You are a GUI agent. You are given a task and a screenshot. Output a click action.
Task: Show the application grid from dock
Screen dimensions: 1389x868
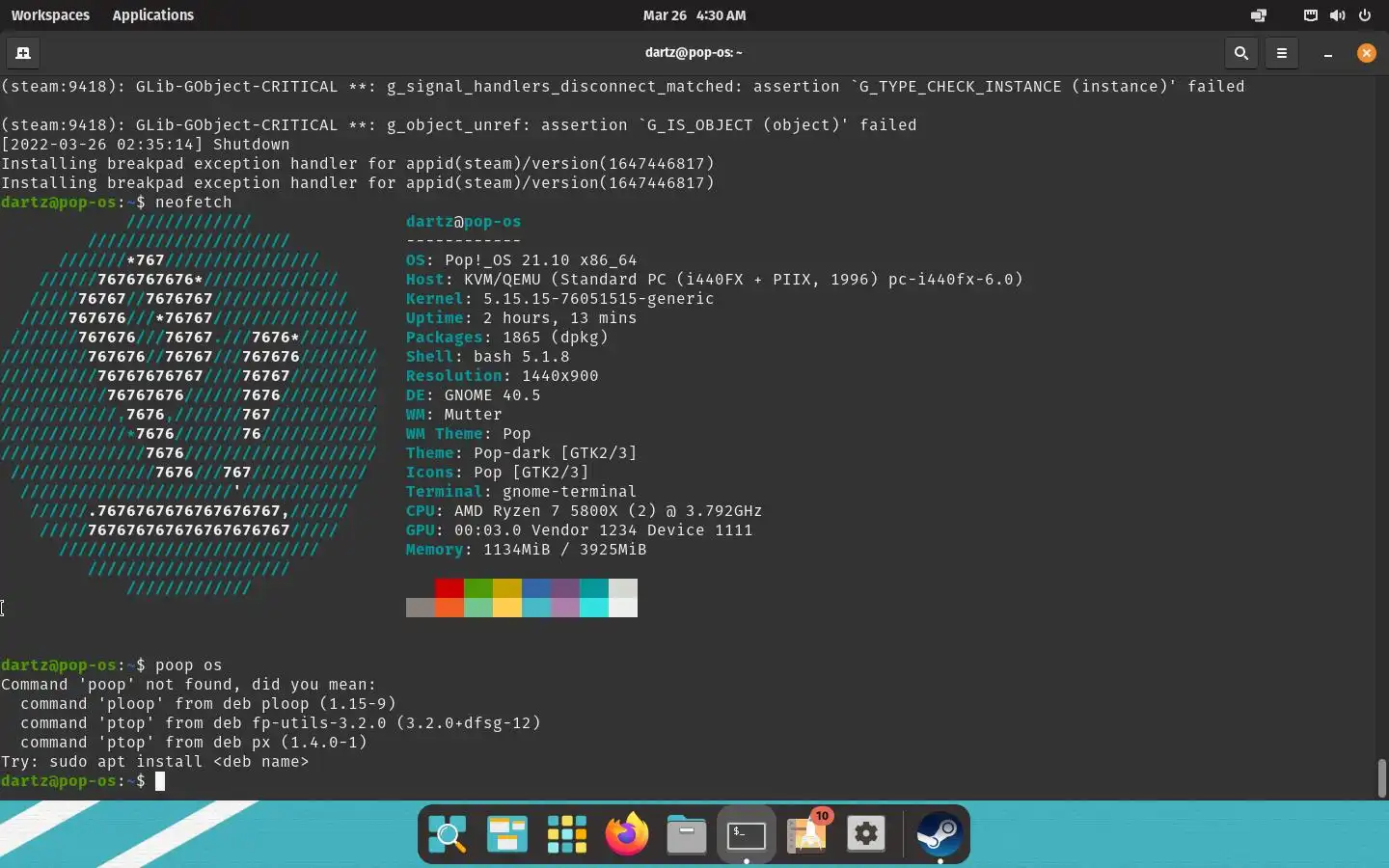[567, 834]
